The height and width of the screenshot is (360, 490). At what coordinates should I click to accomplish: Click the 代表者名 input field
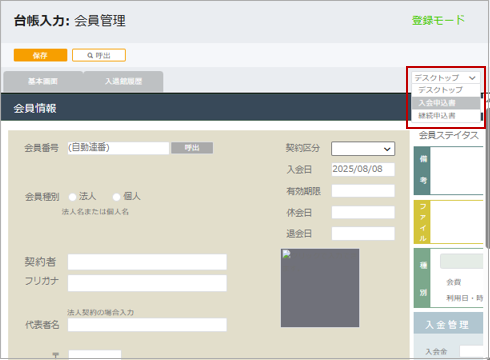(x=147, y=325)
